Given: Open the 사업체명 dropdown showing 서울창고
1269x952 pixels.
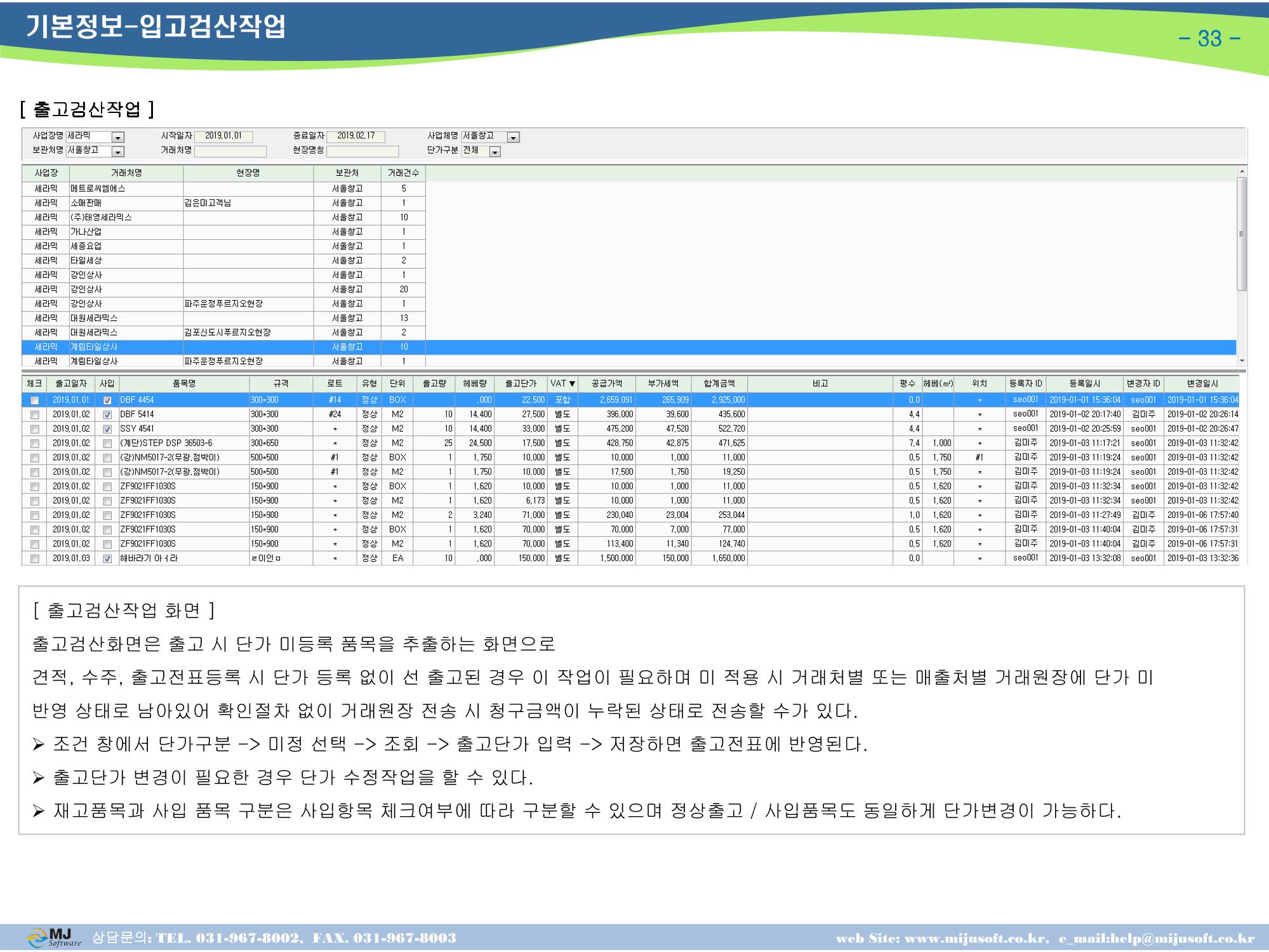Looking at the screenshot, I should (x=514, y=138).
